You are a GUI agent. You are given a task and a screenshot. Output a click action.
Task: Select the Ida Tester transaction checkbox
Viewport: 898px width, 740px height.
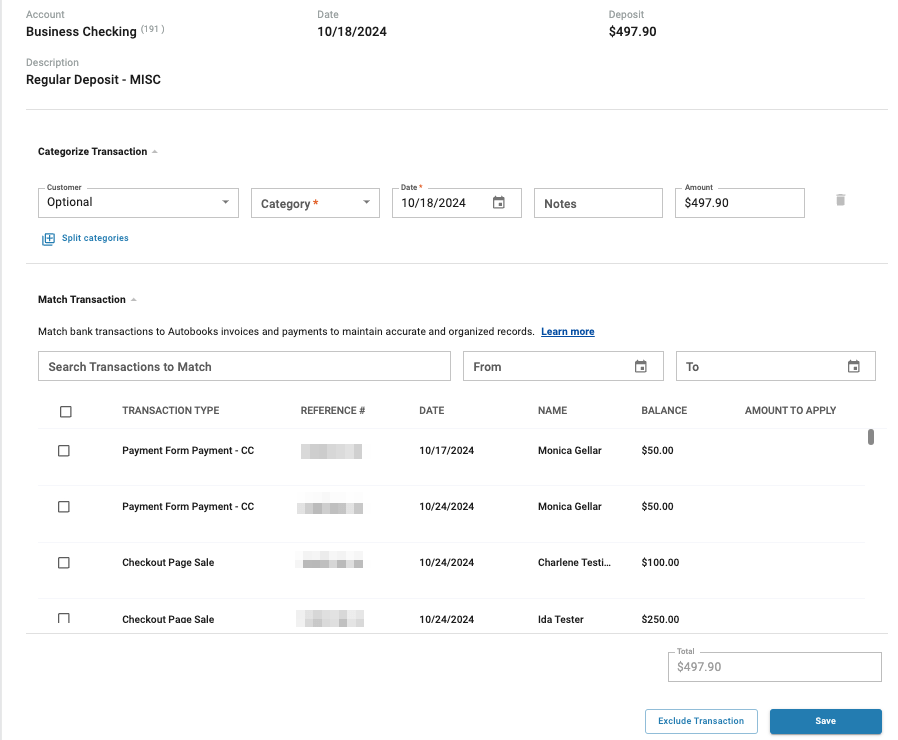[x=64, y=619]
